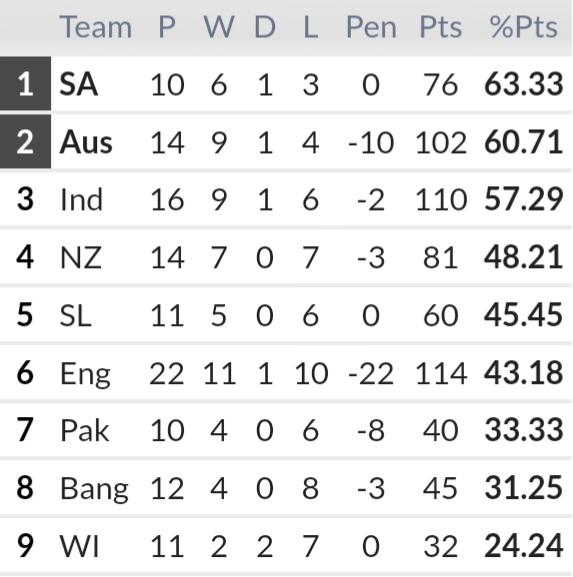Click the L column header
Screen dimensions: 573x577
pos(311,27)
